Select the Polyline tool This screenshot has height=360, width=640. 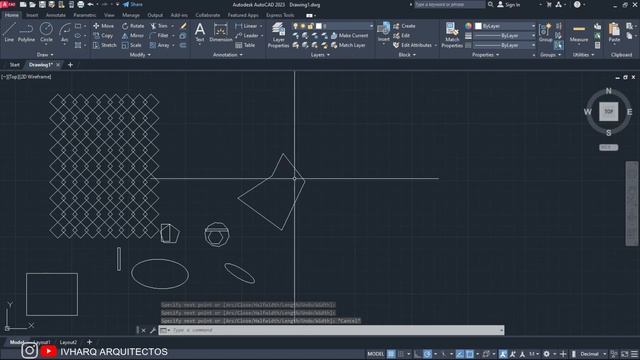tap(26, 33)
